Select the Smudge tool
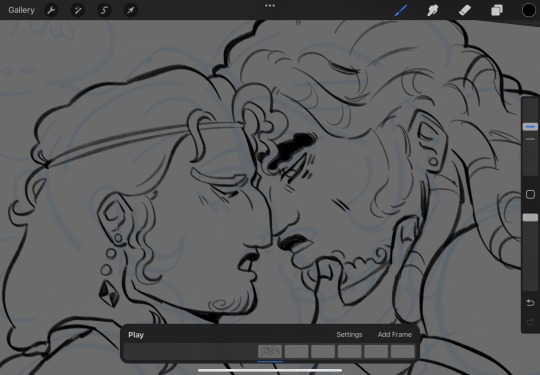This screenshot has width=540, height=375. [x=433, y=10]
